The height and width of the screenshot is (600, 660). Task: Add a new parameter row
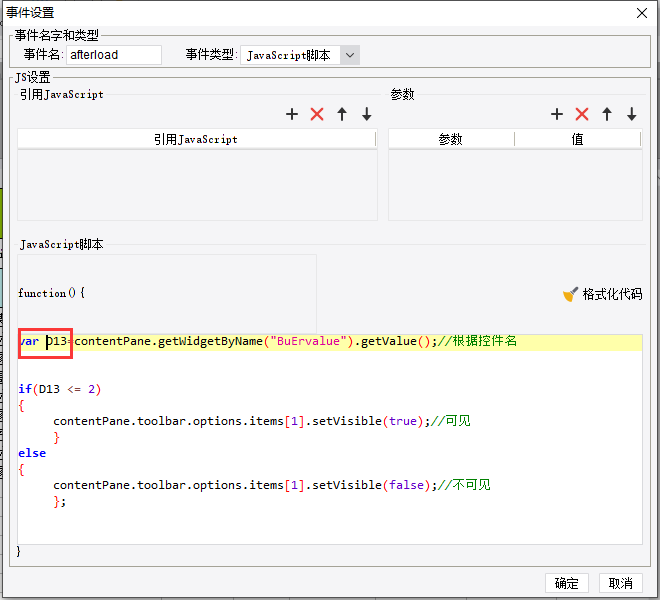pyautogui.click(x=557, y=114)
